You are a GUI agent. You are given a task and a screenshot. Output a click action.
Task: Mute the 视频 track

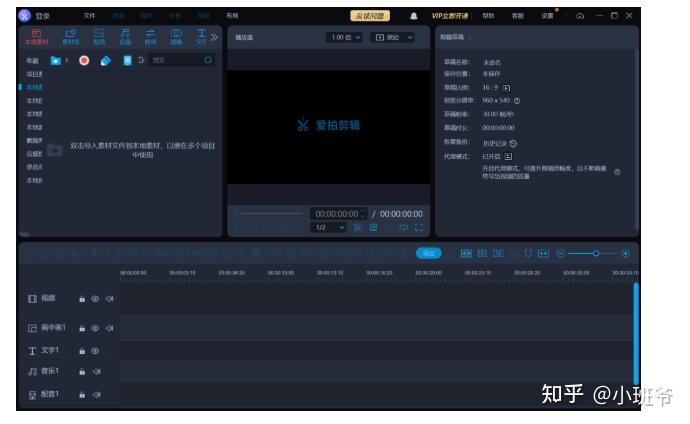click(x=110, y=299)
